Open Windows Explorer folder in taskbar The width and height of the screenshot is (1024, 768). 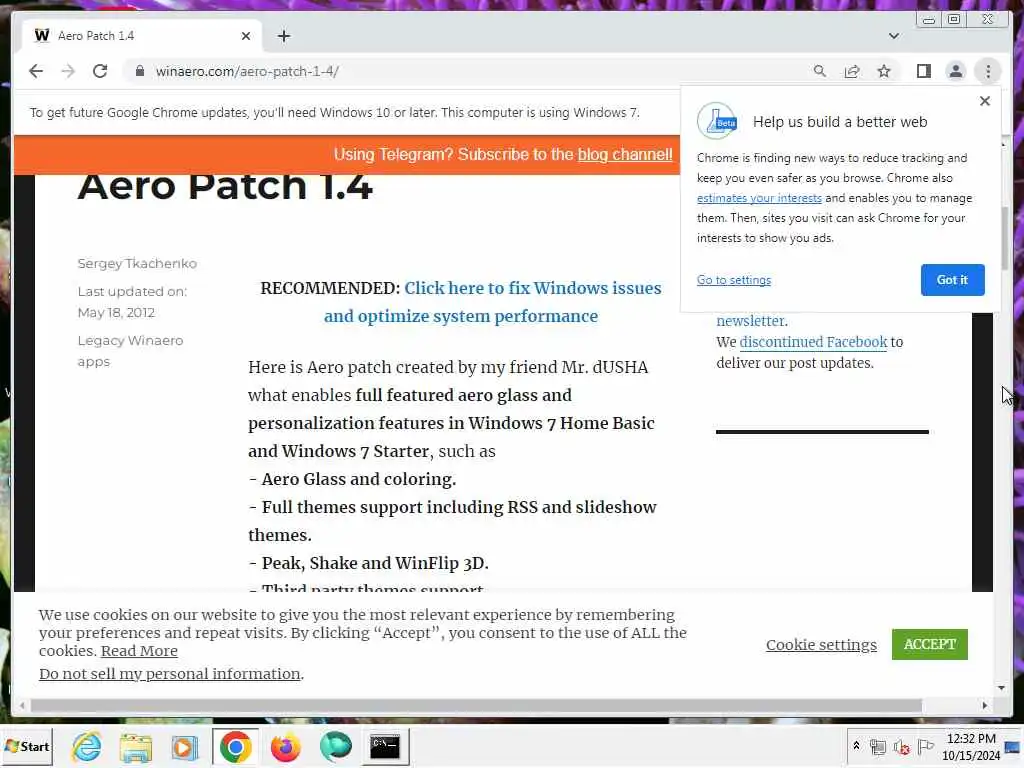point(136,746)
